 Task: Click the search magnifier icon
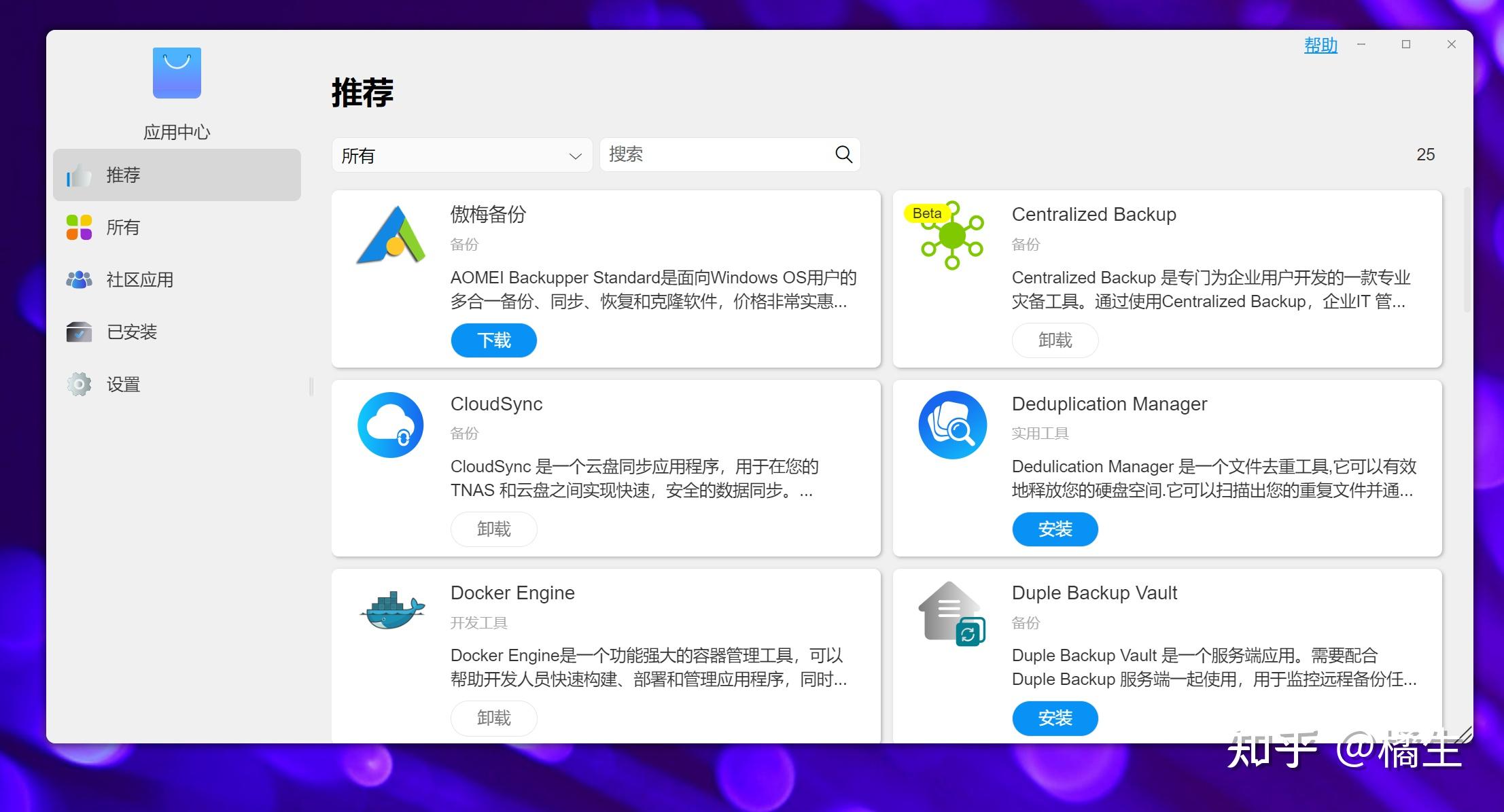click(x=843, y=154)
